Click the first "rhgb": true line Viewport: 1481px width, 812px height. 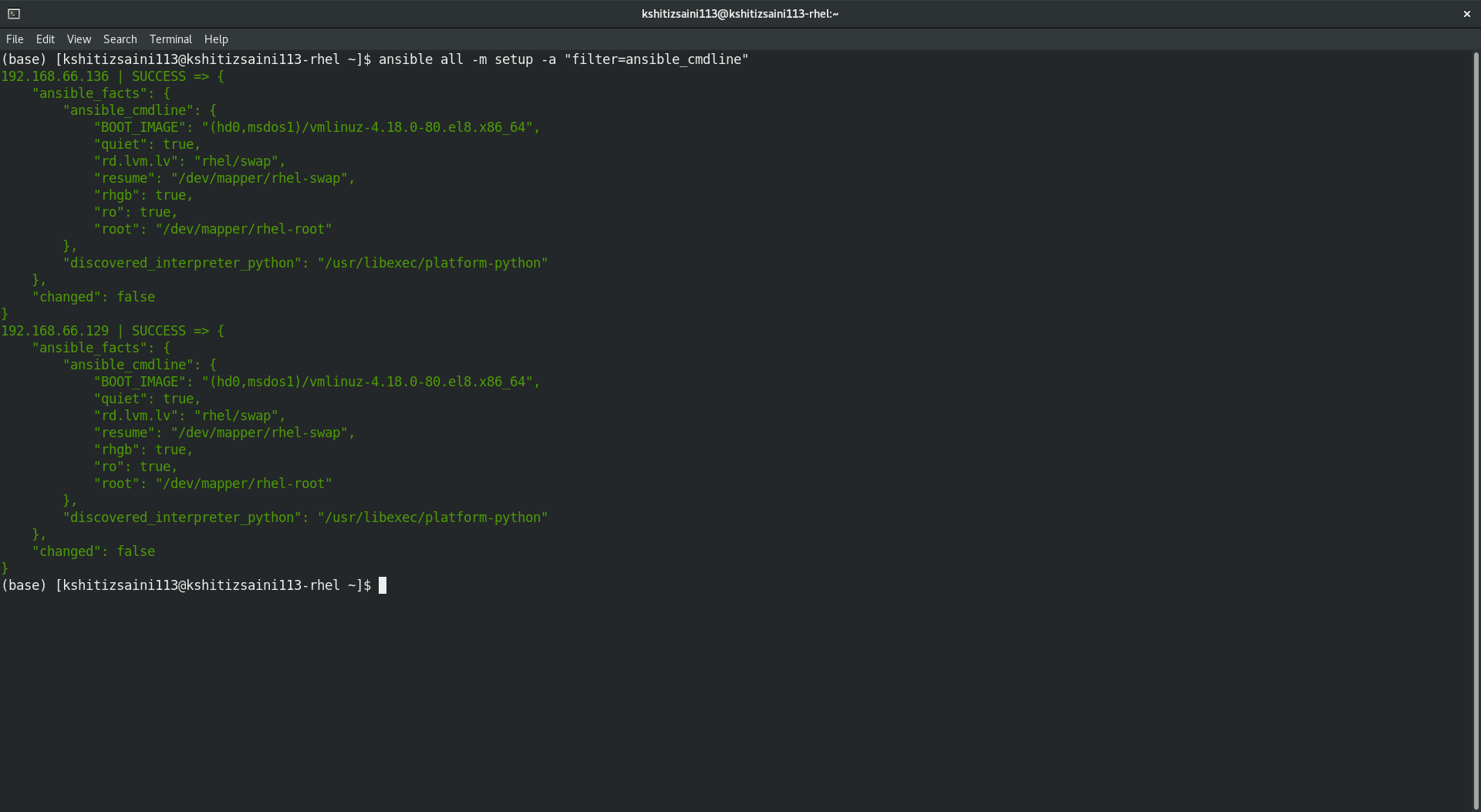pos(143,195)
